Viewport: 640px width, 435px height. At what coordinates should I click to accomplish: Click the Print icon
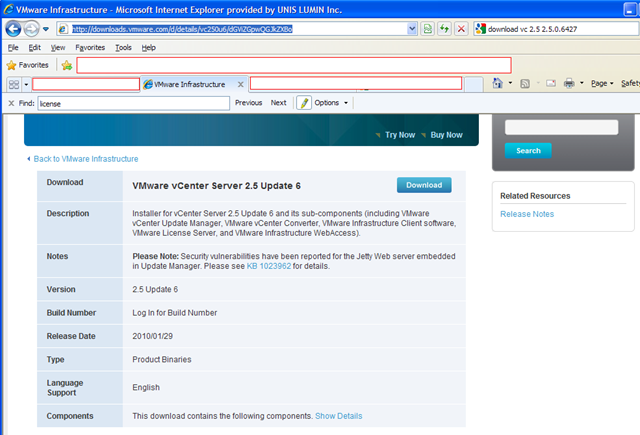pos(569,84)
